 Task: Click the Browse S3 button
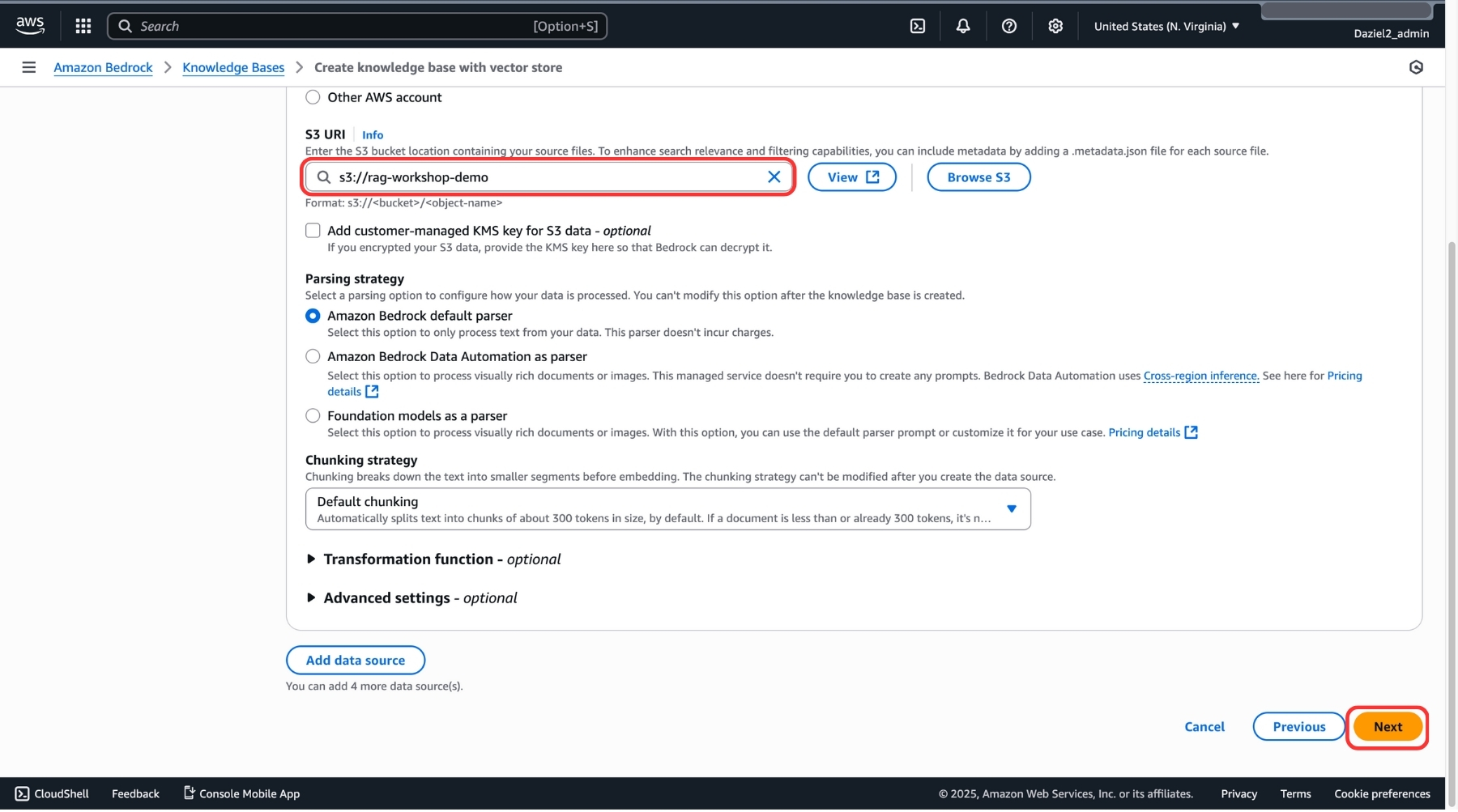[x=978, y=177]
